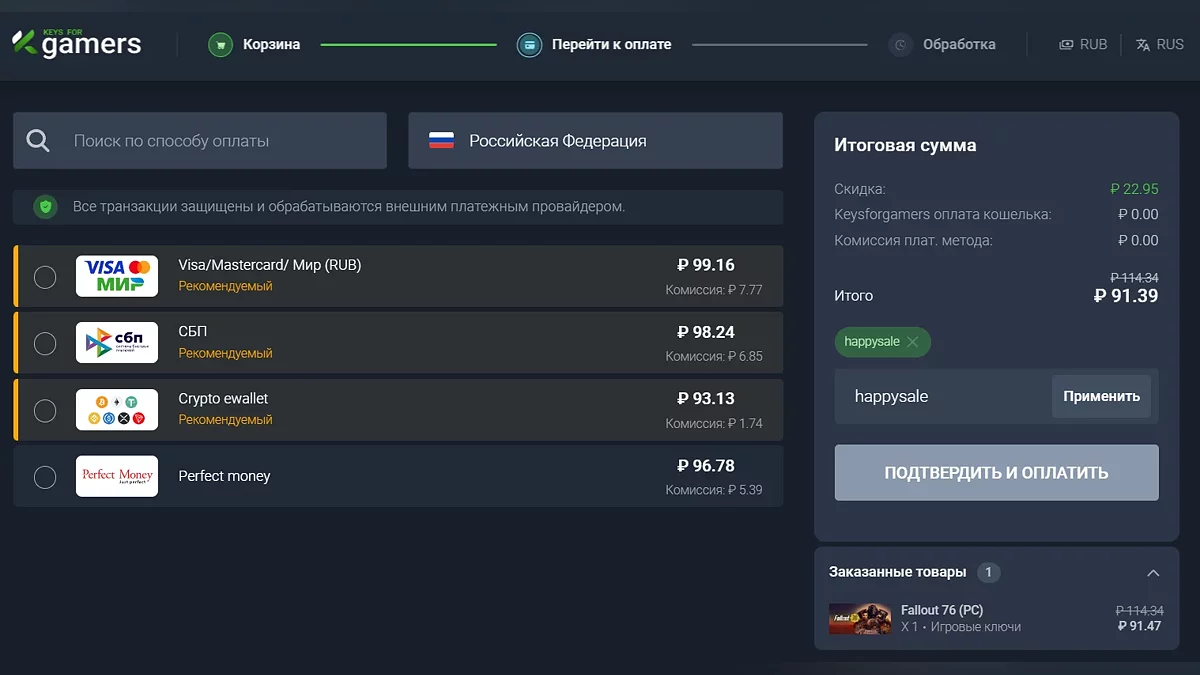The height and width of the screenshot is (675, 1200).
Task: Open the RUB currency selector
Action: click(x=1083, y=45)
